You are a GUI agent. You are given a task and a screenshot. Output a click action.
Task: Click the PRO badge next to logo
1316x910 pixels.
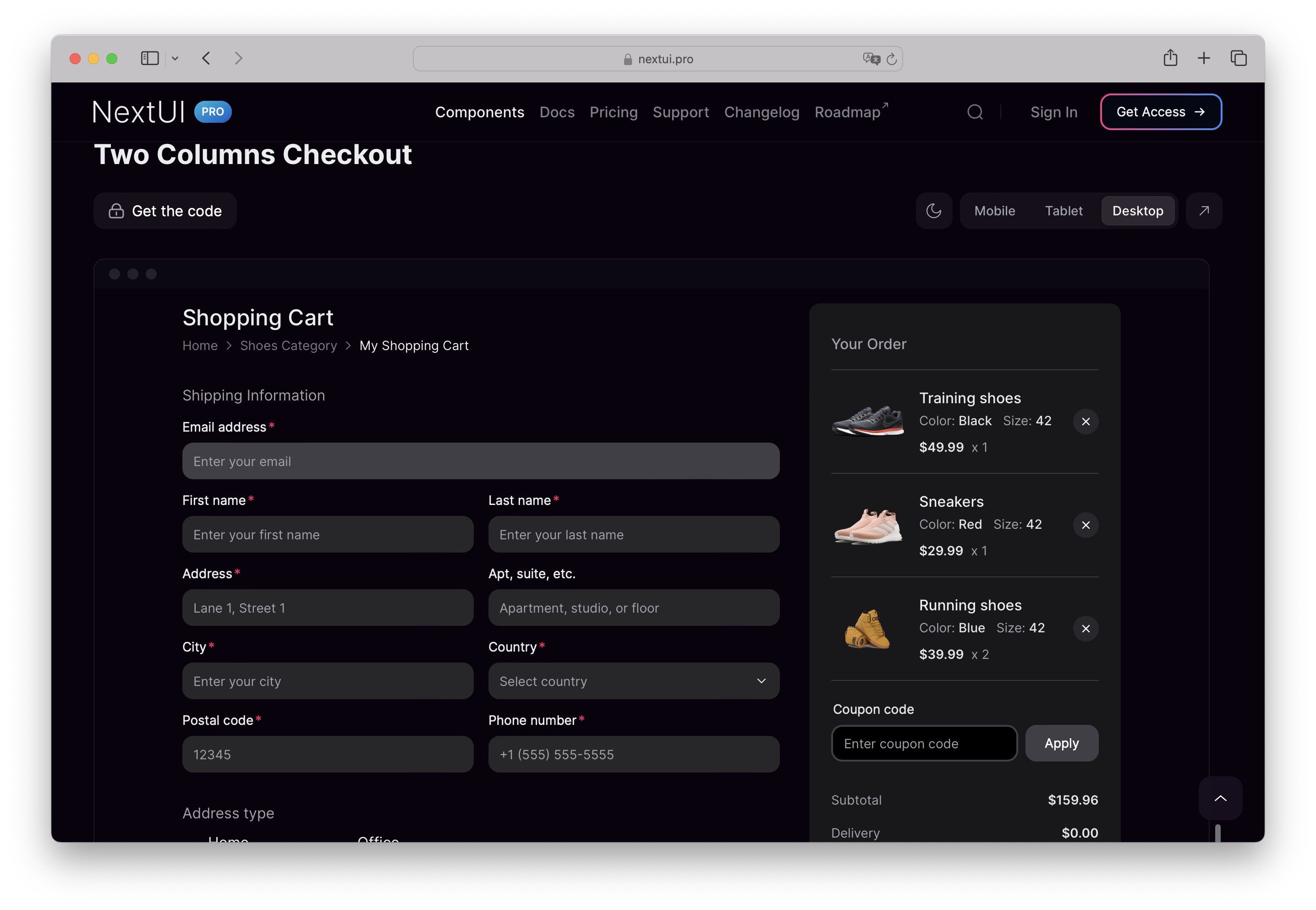coord(213,112)
